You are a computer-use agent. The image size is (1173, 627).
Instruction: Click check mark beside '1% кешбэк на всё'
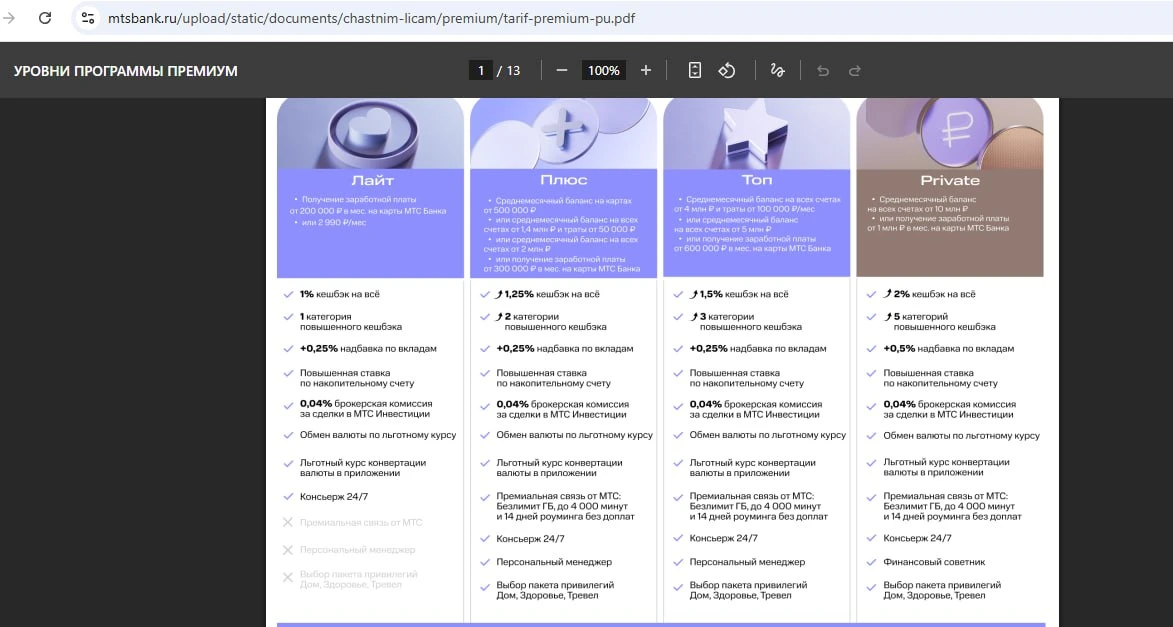288,295
